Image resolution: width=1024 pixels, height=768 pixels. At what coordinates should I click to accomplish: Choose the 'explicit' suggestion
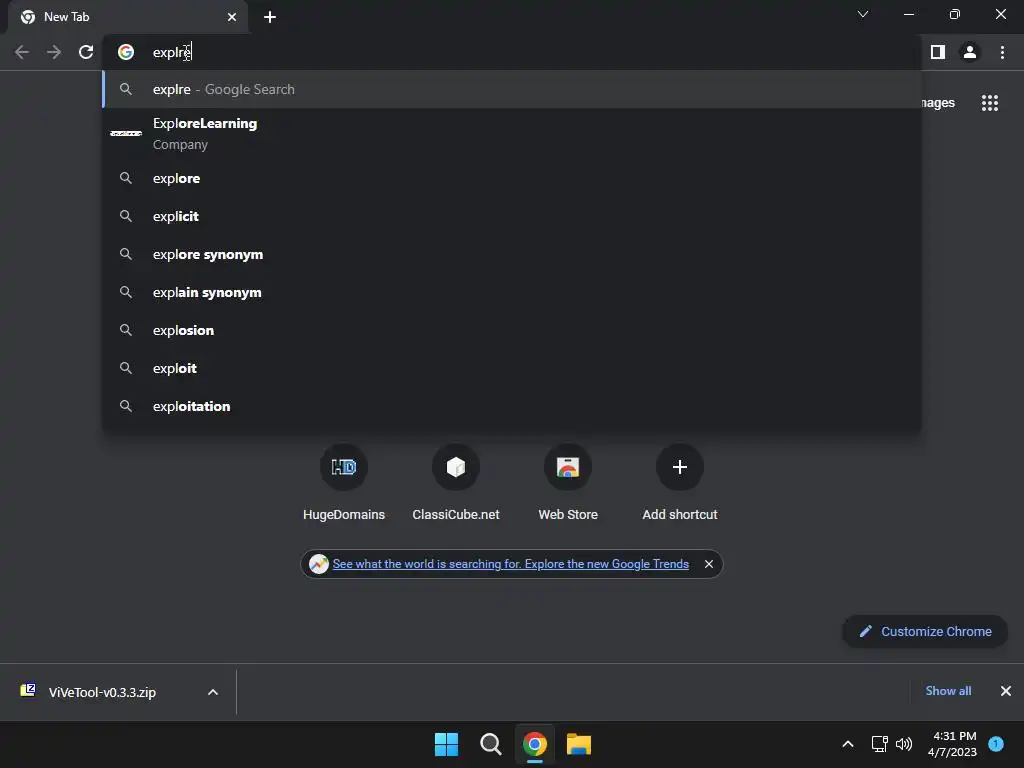point(512,216)
